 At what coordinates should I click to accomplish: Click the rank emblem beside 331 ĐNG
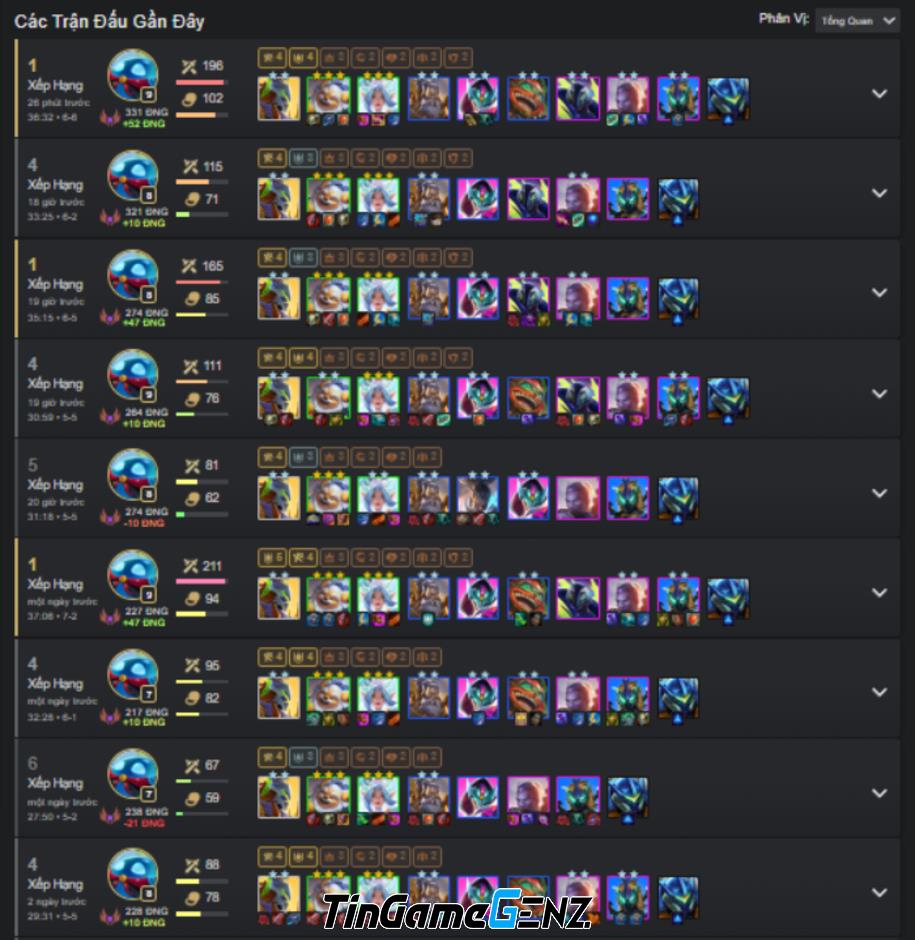(110, 118)
